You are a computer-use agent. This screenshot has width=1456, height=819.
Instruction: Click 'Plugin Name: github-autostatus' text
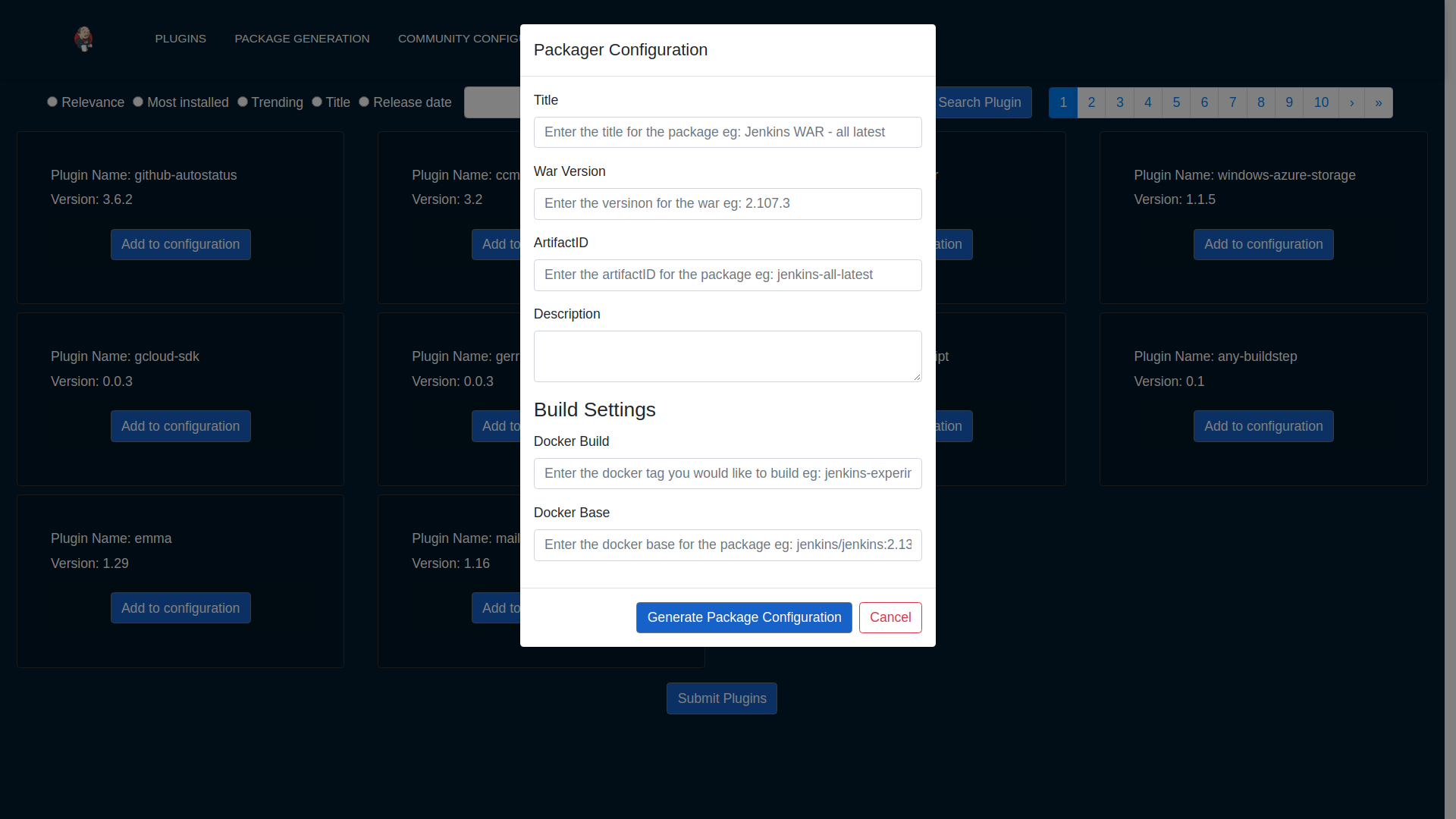coord(144,175)
